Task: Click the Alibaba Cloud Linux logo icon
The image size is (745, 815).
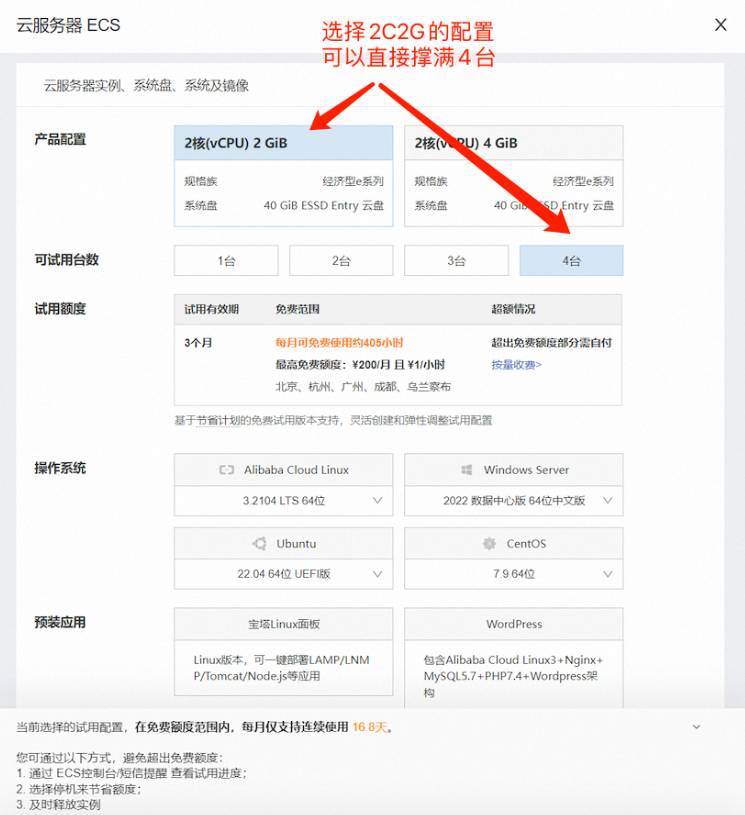Action: click(x=227, y=470)
